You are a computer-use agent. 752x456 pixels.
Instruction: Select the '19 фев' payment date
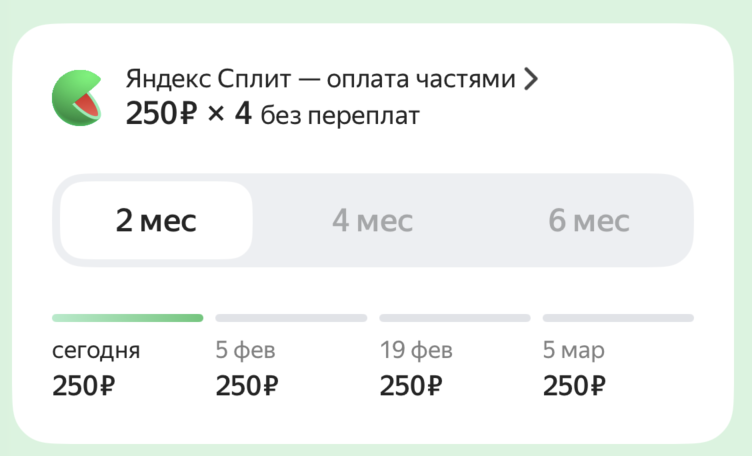(416, 351)
